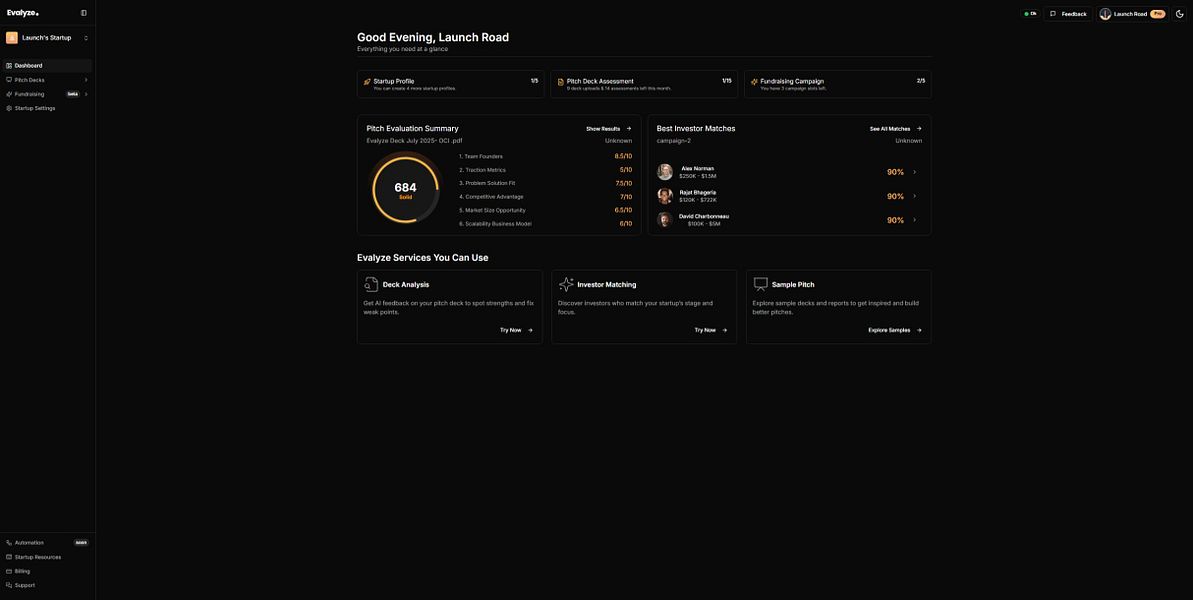Open the Automation menu item
Image resolution: width=1193 pixels, height=600 pixels.
(47, 543)
